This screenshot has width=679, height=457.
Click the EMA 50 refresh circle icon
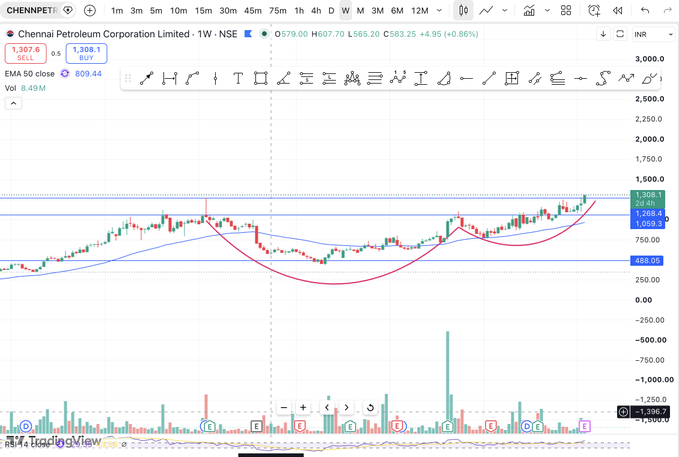coord(65,74)
